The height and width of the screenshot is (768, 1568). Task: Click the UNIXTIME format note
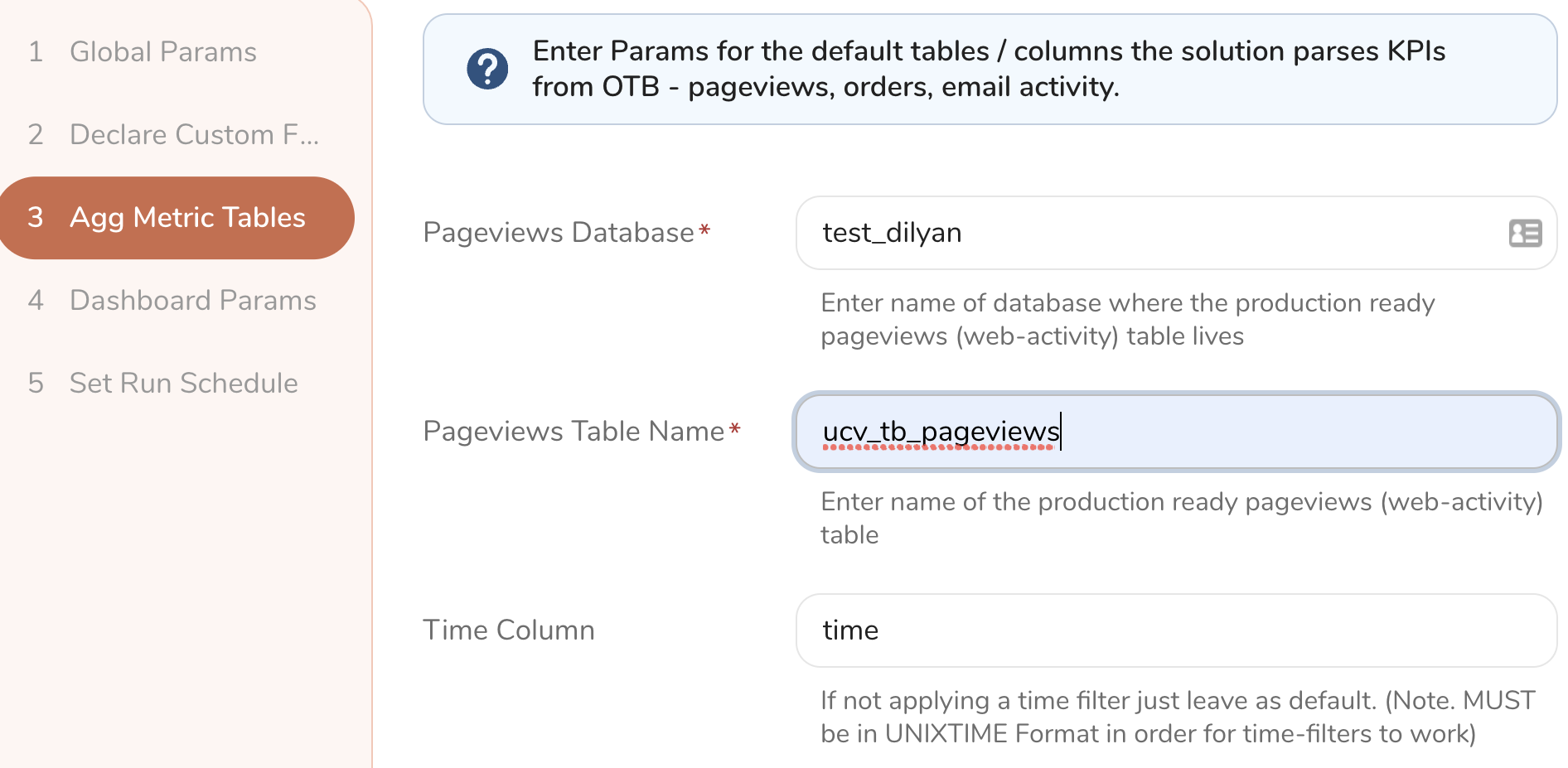1177,717
